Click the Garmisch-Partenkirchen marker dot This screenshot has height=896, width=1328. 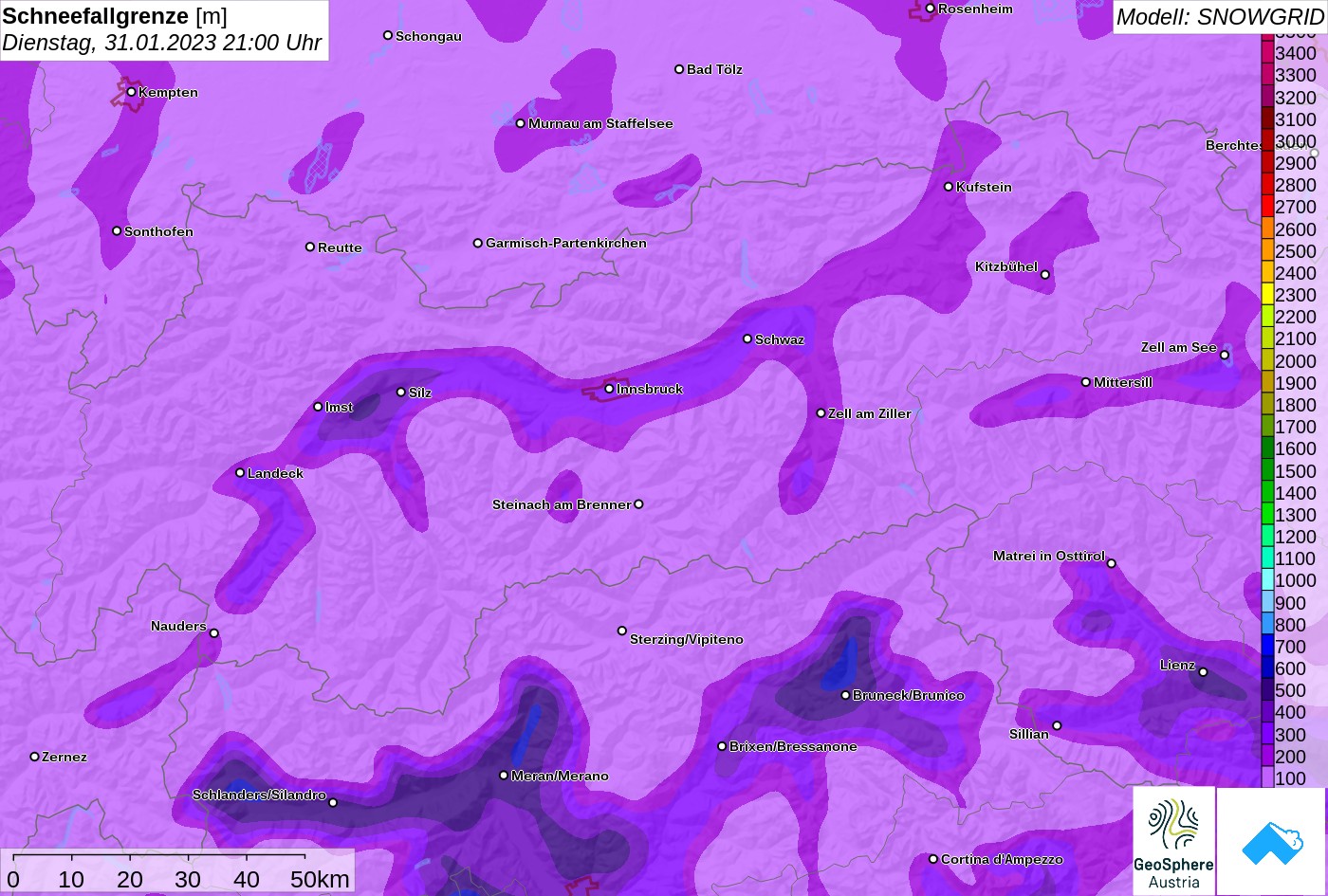click(478, 243)
